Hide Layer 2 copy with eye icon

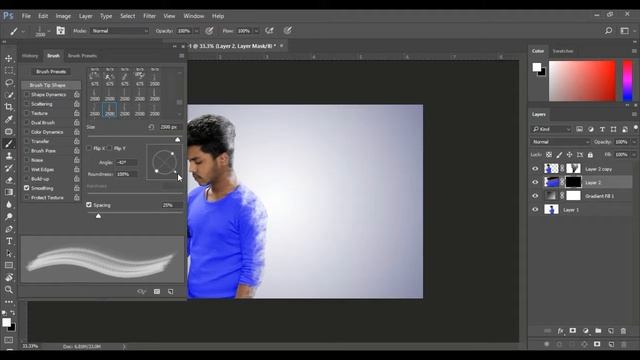pos(535,169)
